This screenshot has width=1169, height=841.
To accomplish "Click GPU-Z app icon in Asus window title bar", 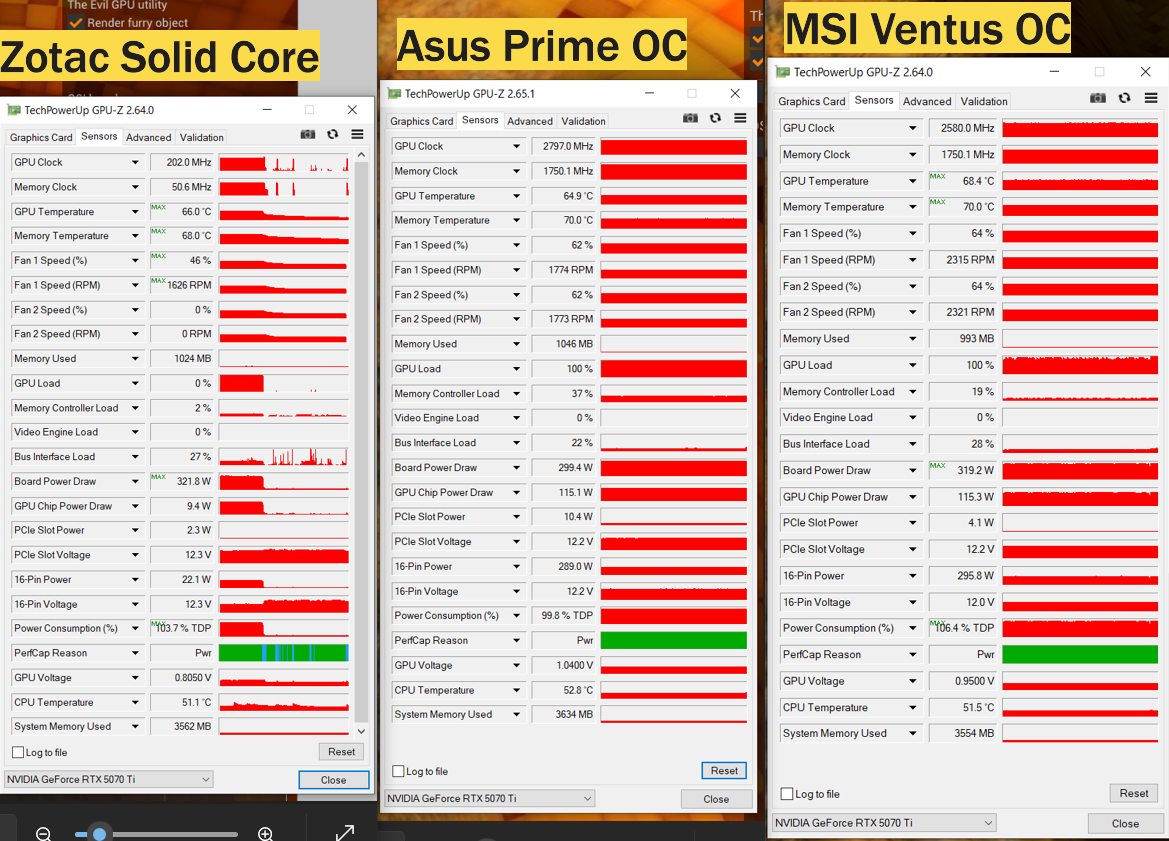I will click(x=394, y=93).
